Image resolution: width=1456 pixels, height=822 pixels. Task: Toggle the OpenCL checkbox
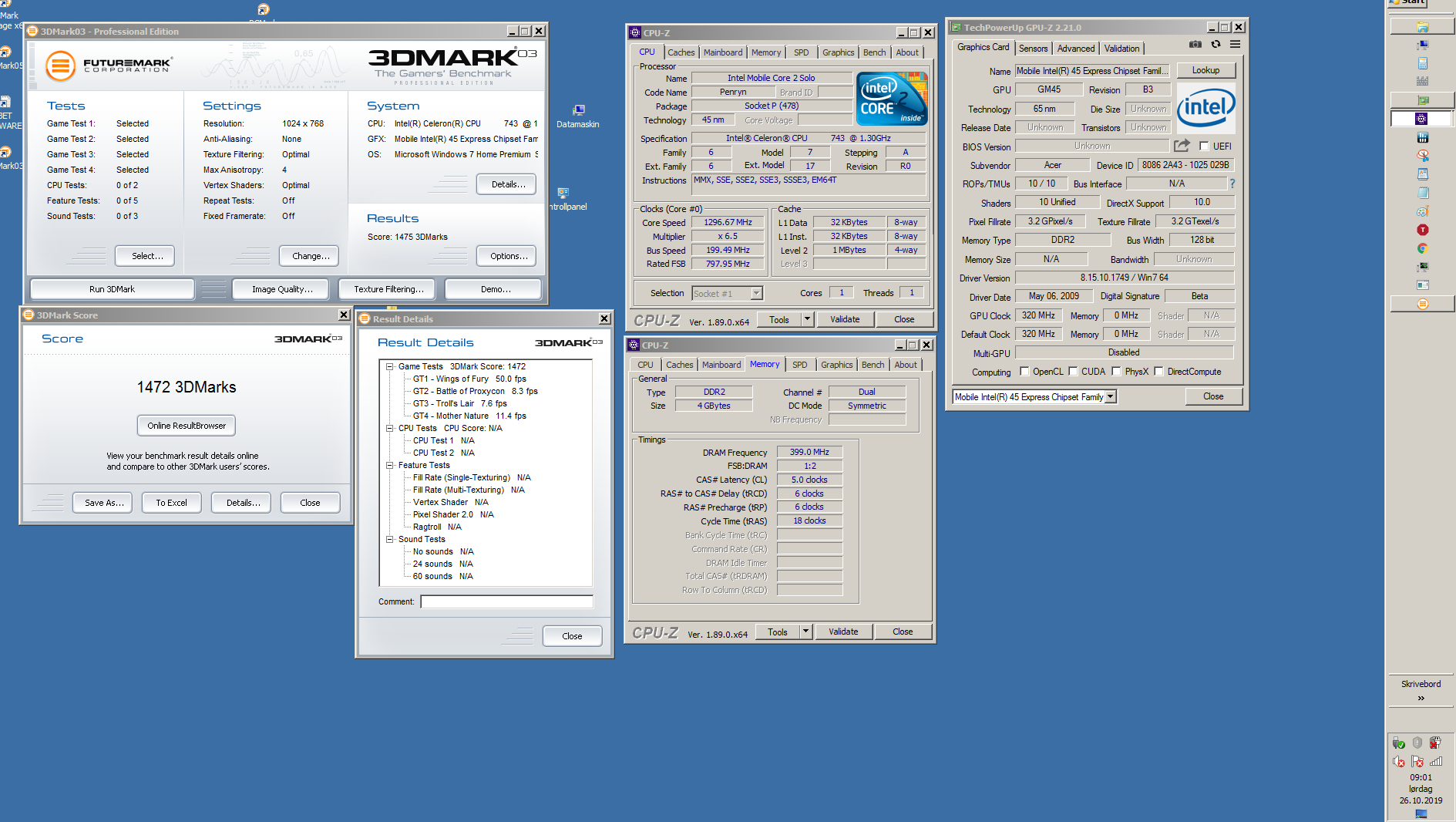[x=1024, y=371]
